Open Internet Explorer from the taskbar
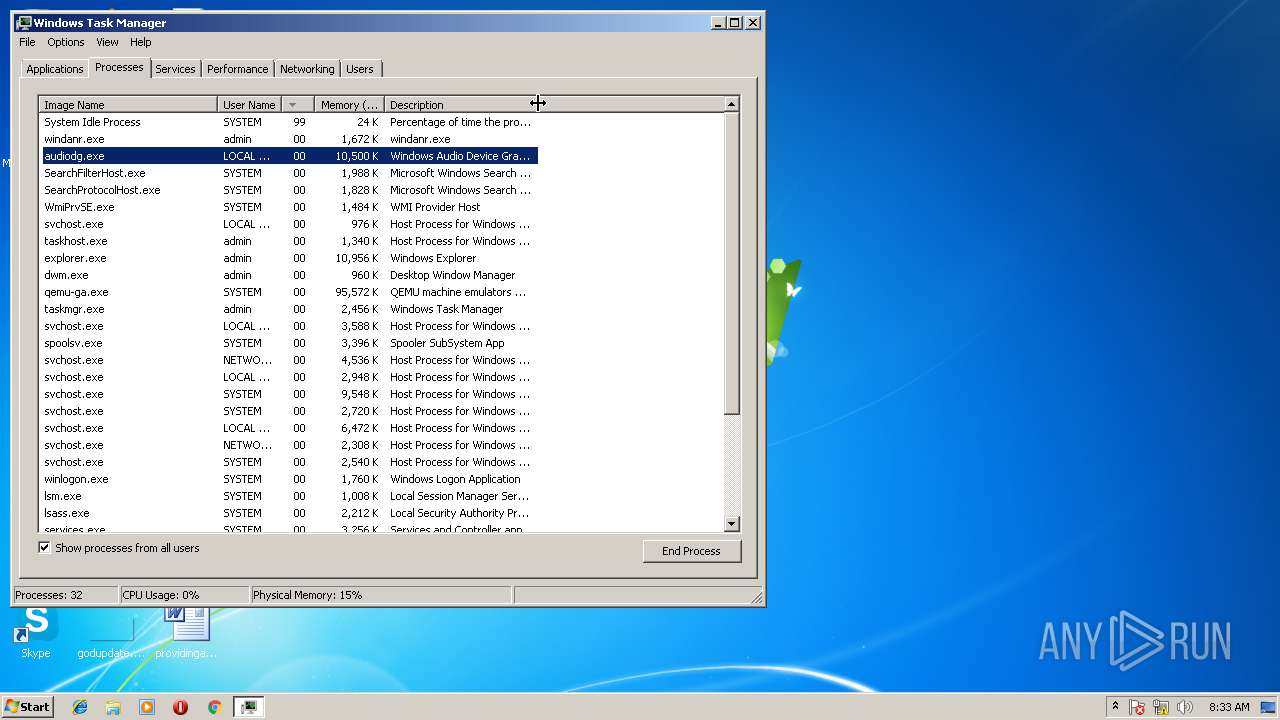The height and width of the screenshot is (720, 1280). [80, 707]
